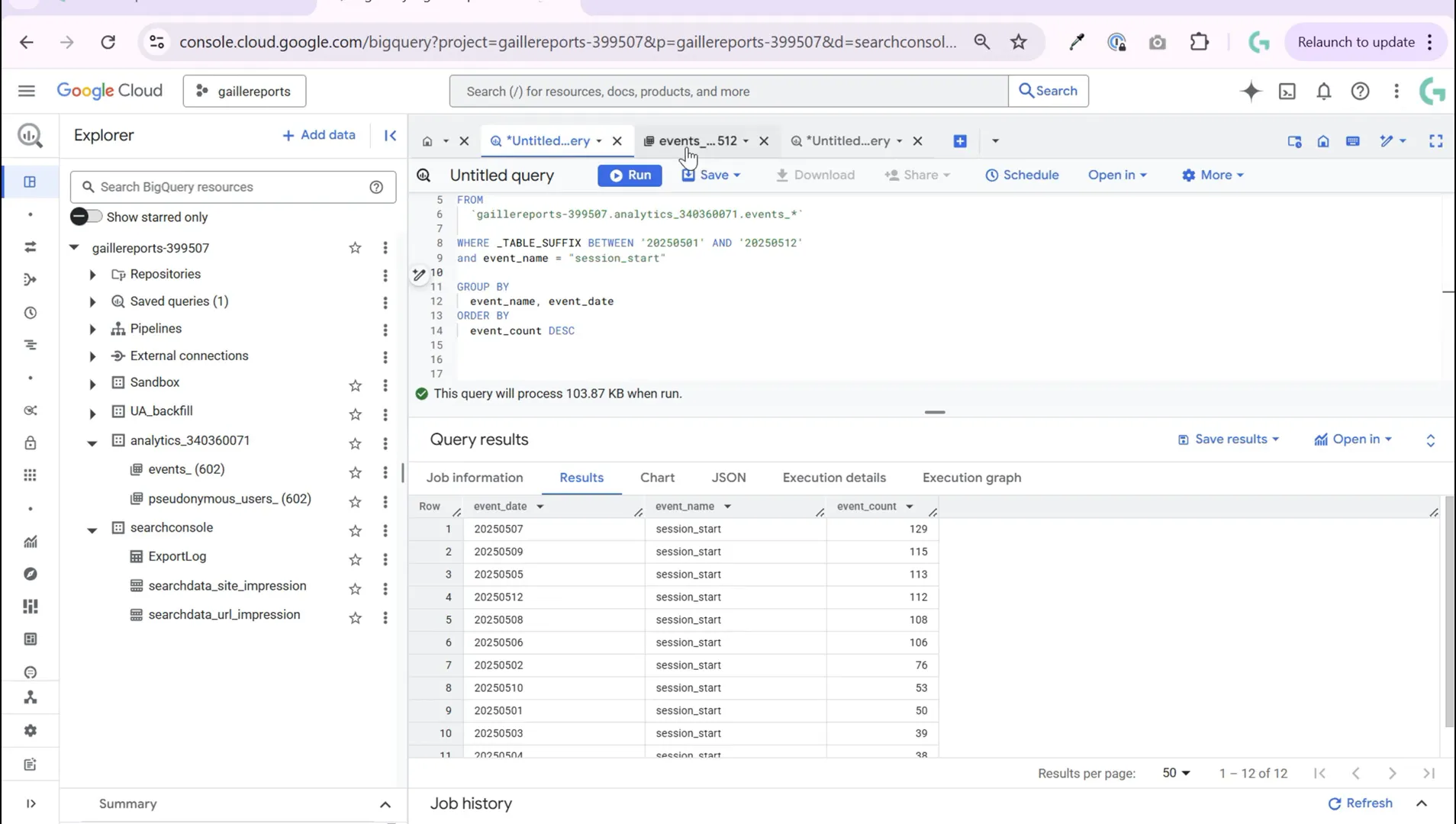
Task: Switch to events_...512 table tab
Action: (x=697, y=141)
